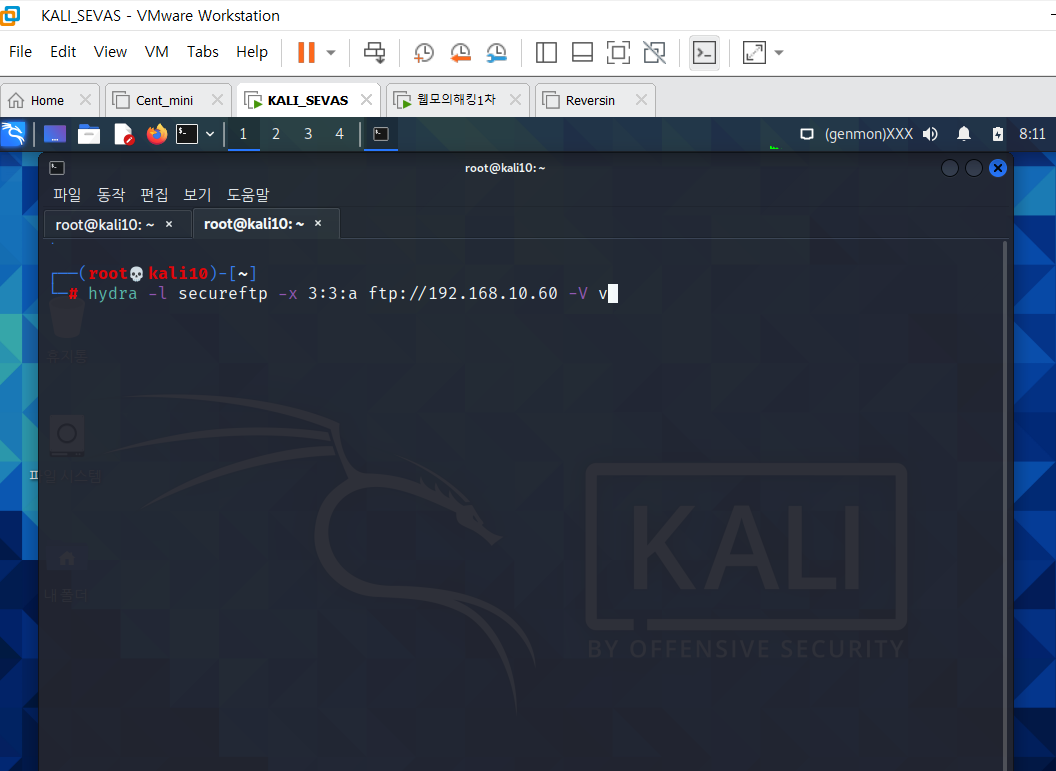
Task: Revert VM to previous snapshot
Action: [460, 53]
